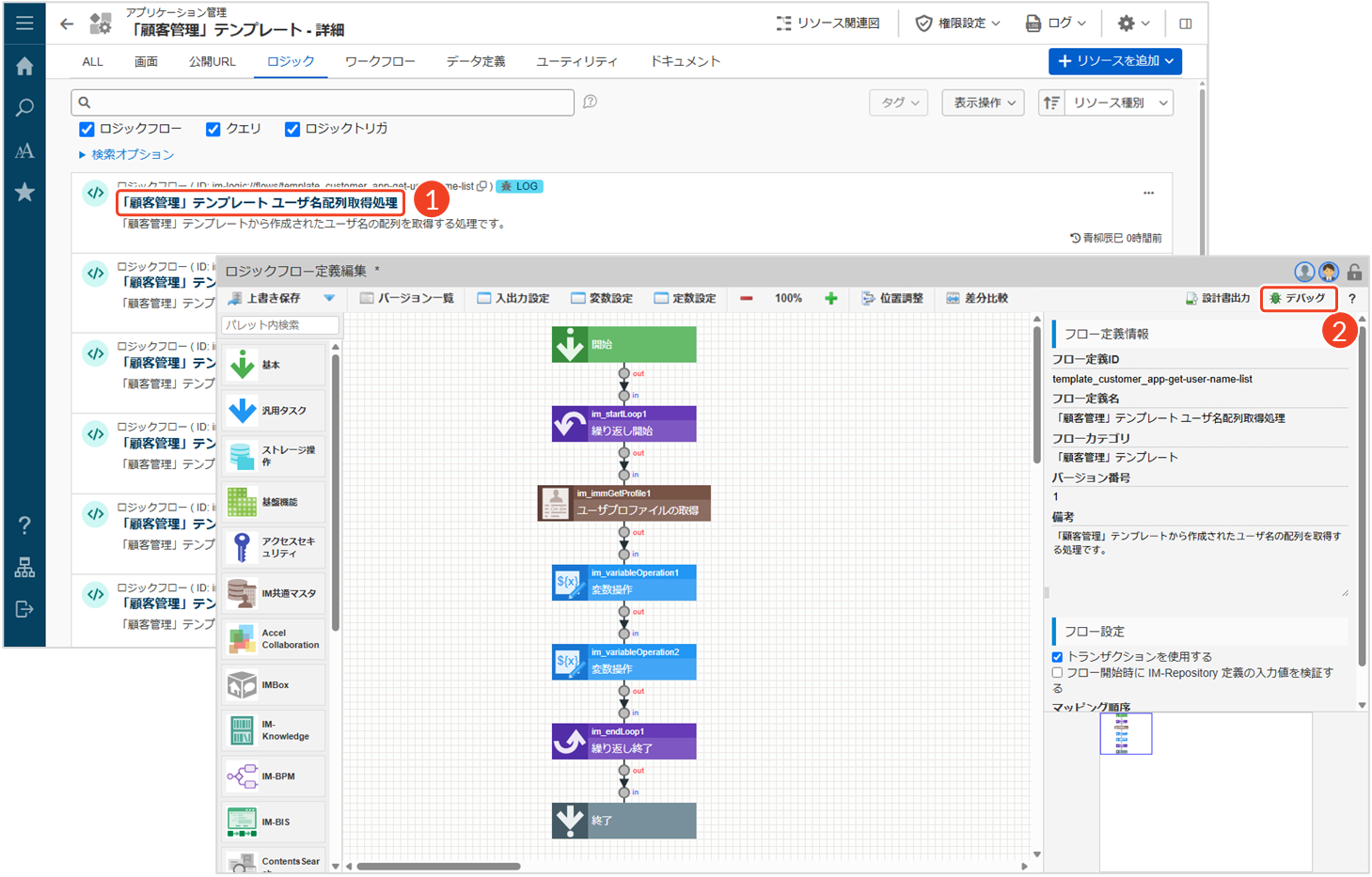Click the logout icon in sidebar
The height and width of the screenshot is (877, 1372).
point(24,609)
